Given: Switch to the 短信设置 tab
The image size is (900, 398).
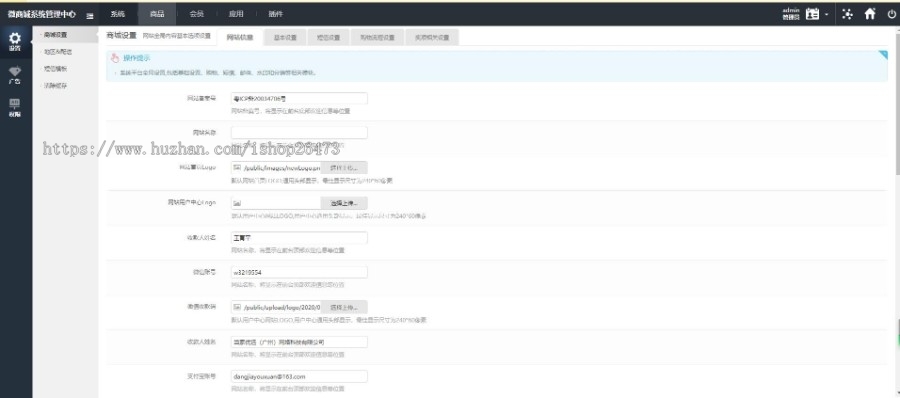Looking at the screenshot, I should click(x=328, y=37).
